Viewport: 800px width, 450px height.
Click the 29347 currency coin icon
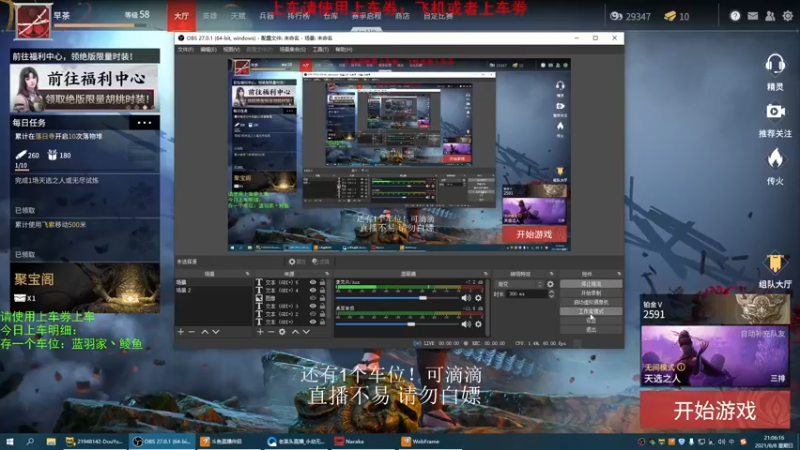point(616,16)
